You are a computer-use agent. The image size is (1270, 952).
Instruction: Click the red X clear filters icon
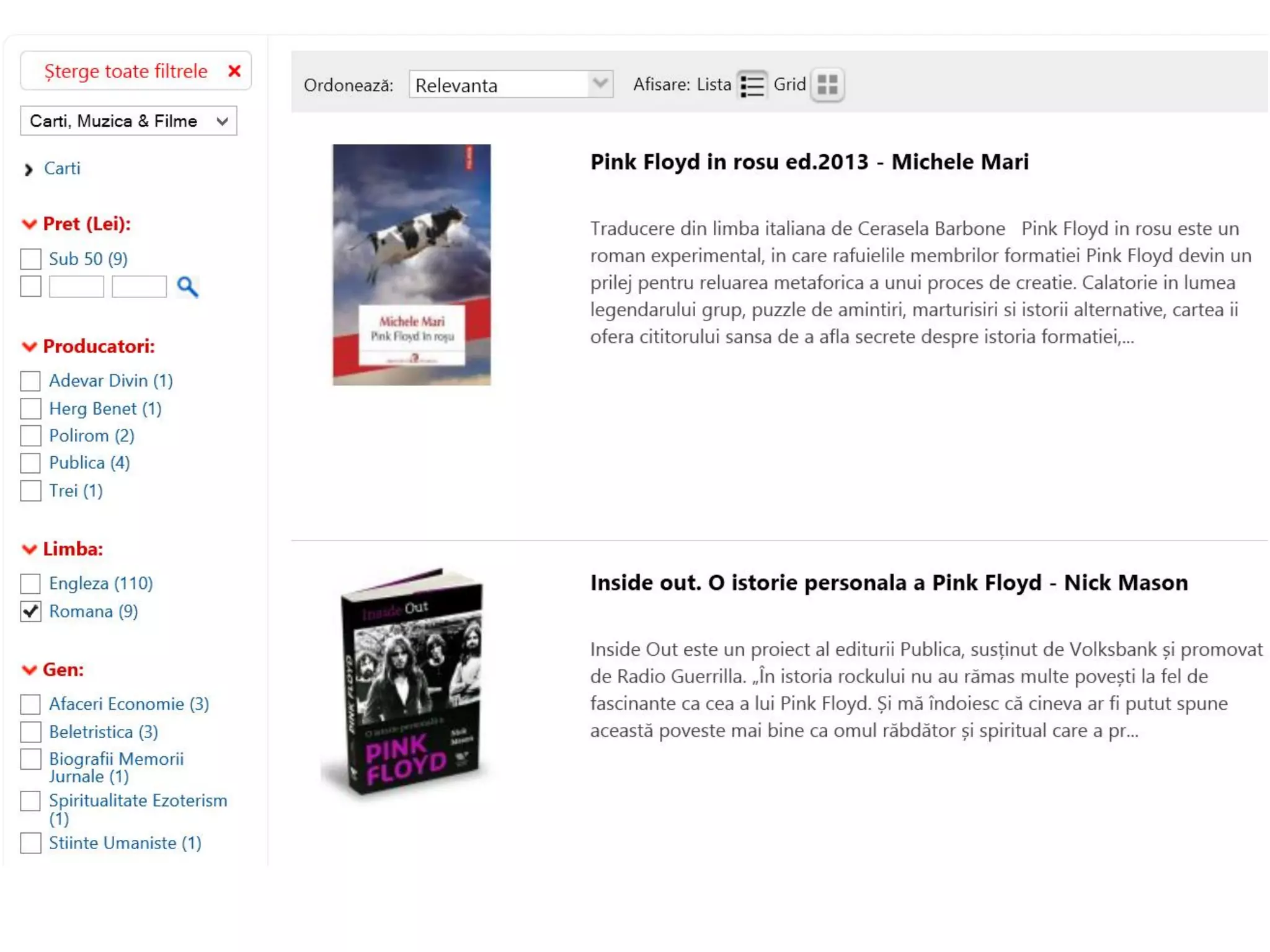point(234,71)
